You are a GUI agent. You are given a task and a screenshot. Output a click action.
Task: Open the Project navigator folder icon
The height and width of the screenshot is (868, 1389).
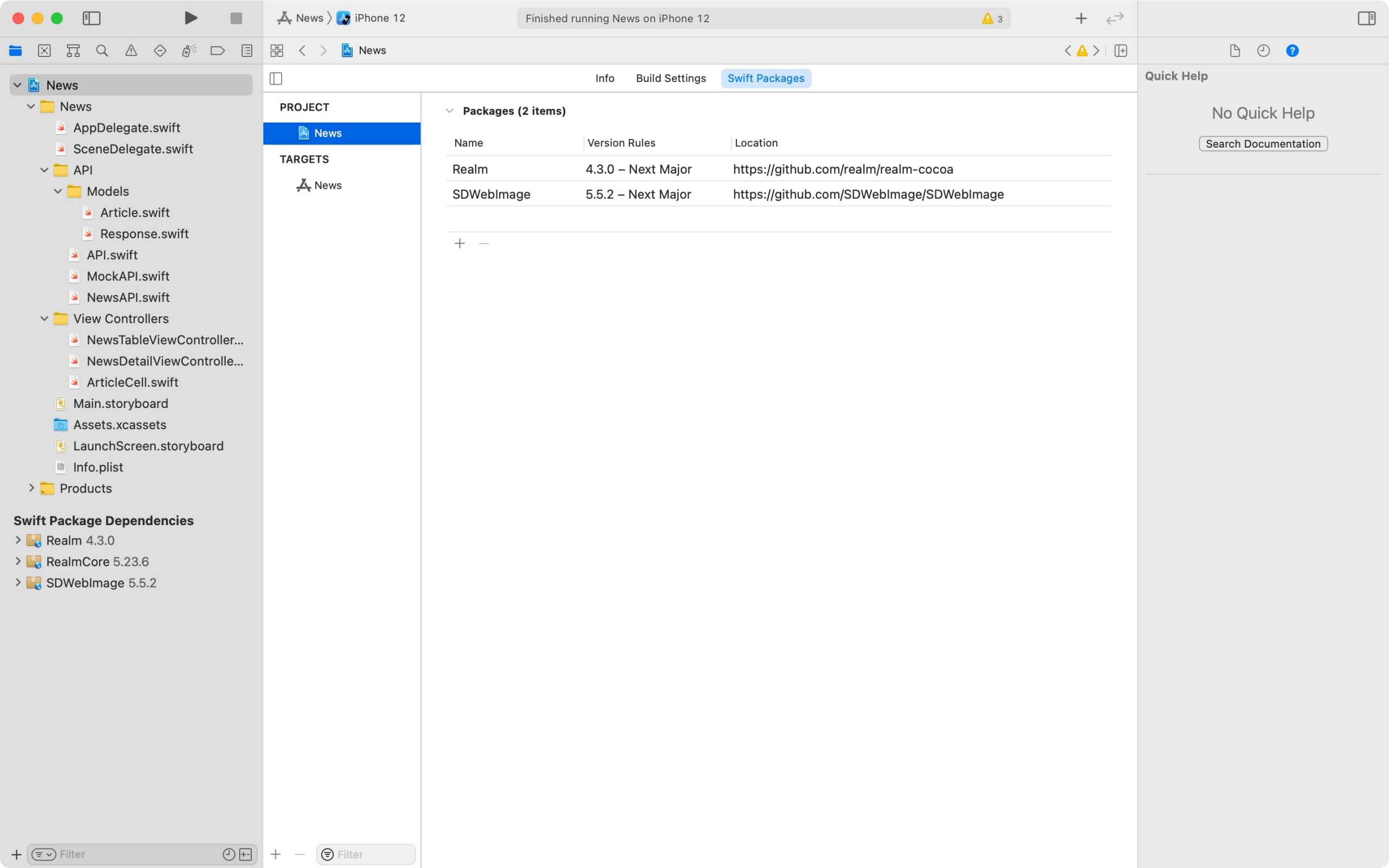16,50
